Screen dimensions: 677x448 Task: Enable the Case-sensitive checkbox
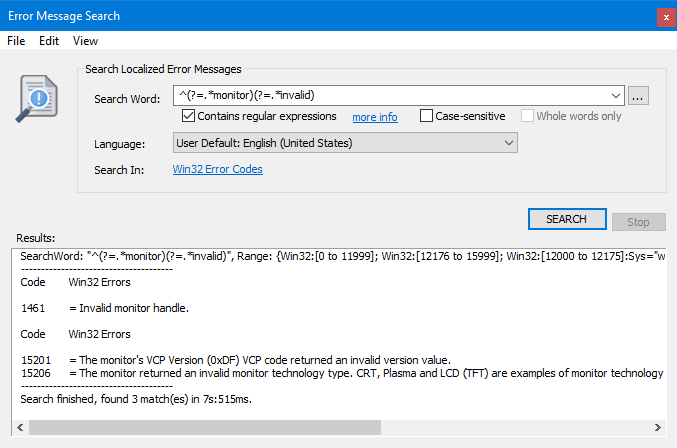(427, 116)
